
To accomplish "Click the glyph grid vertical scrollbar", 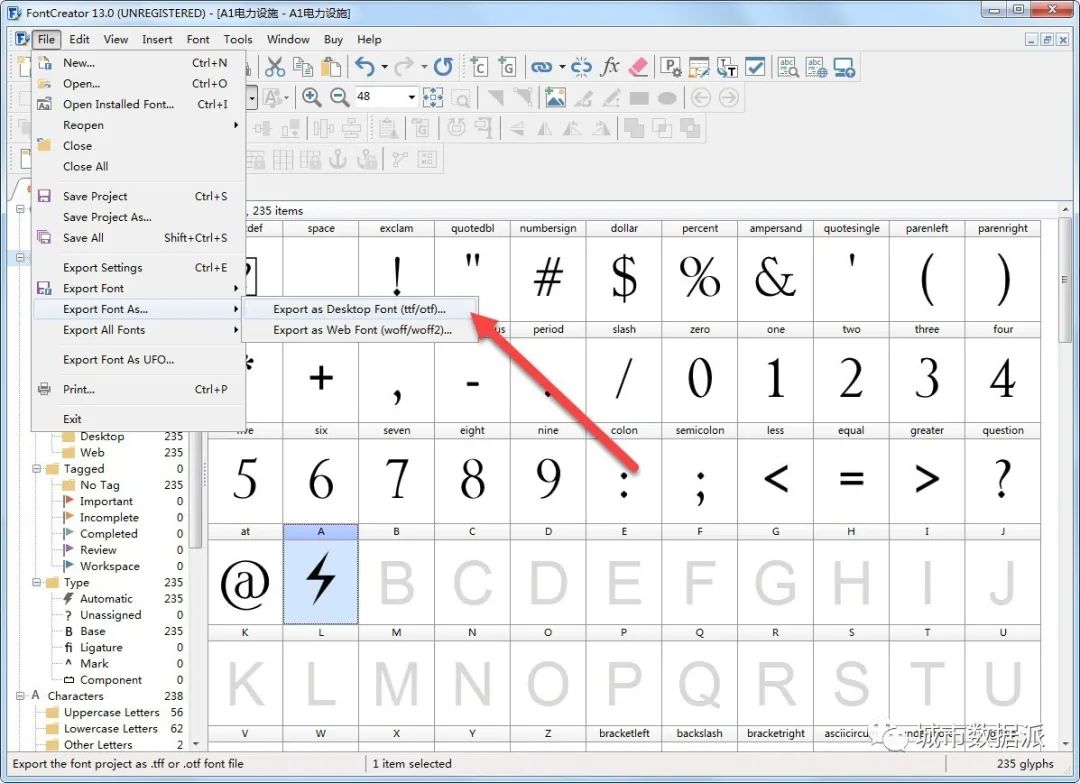I will click(1065, 279).
